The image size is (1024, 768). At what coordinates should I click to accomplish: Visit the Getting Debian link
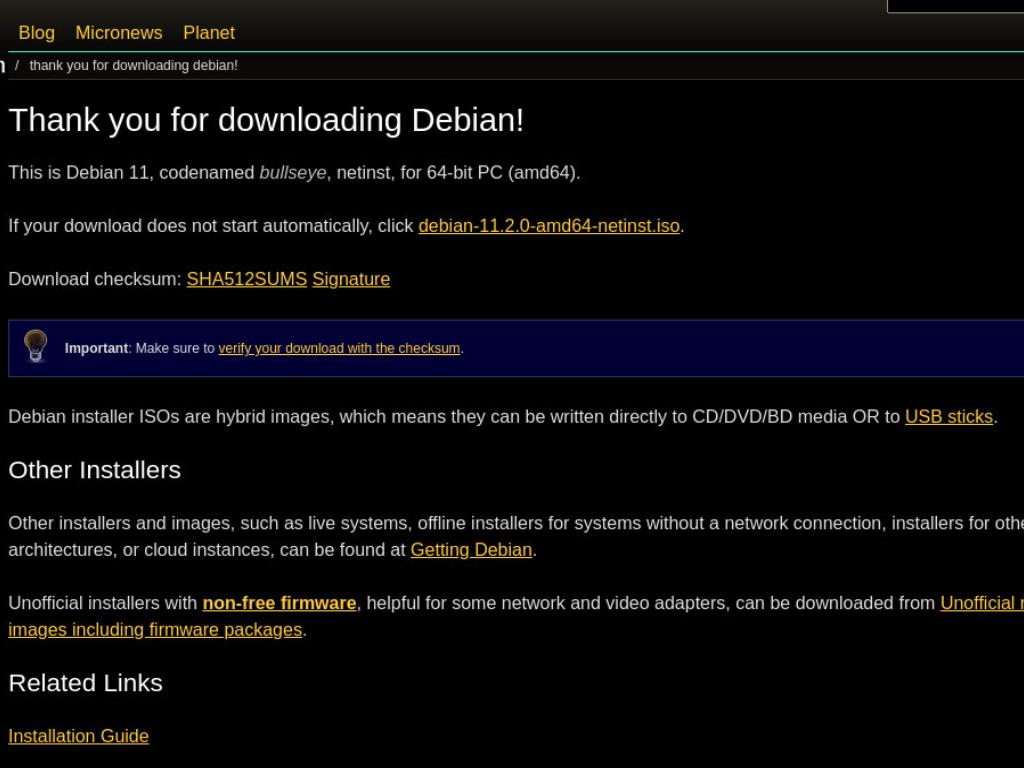pyautogui.click(x=472, y=550)
